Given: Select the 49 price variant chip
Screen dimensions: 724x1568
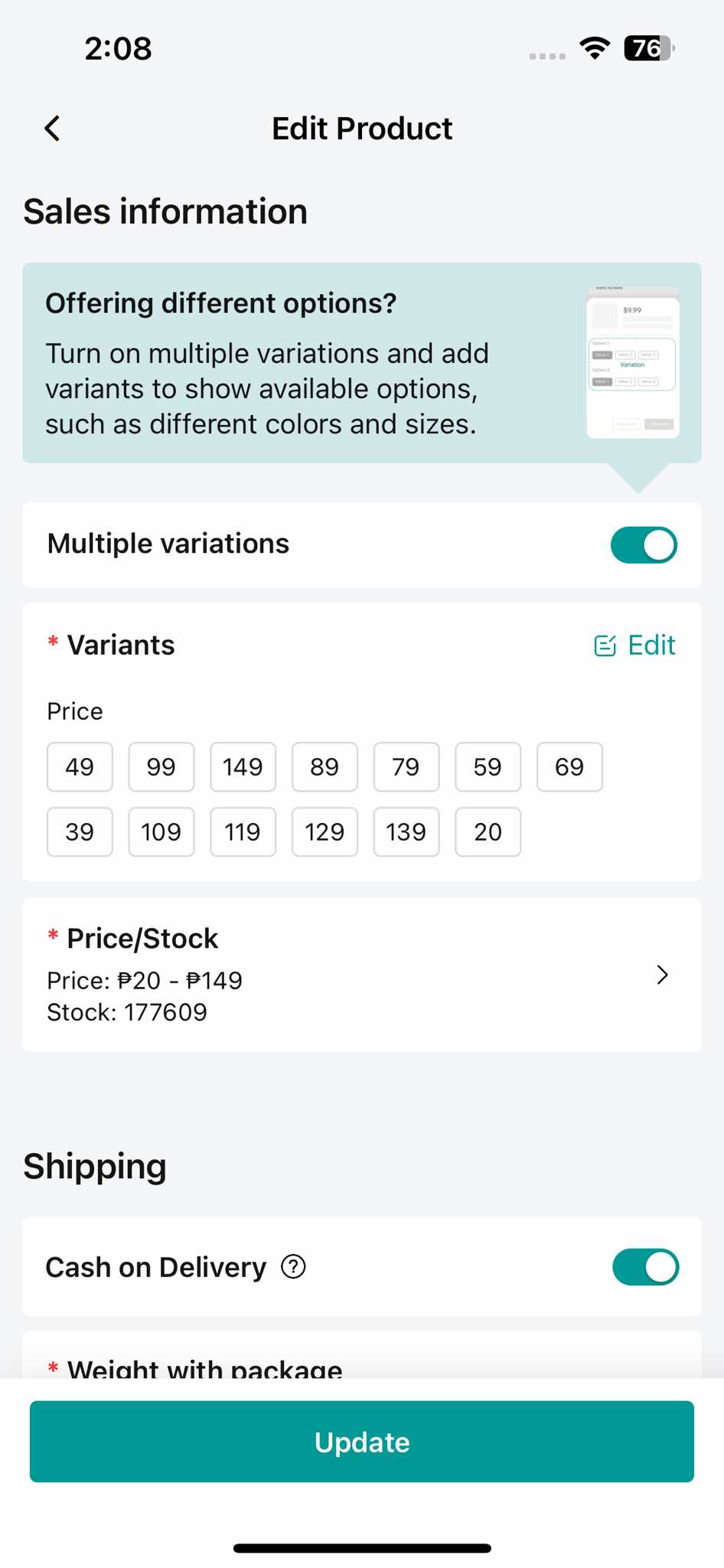Looking at the screenshot, I should pos(80,766).
